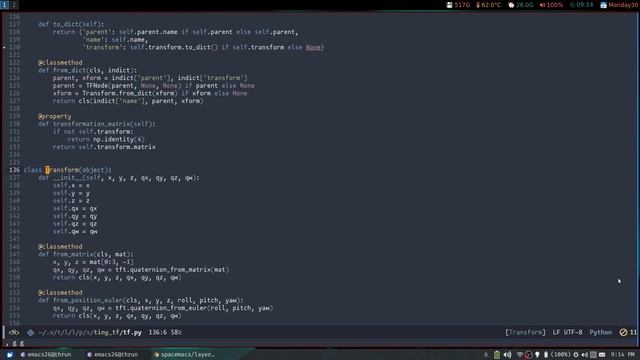The width and height of the screenshot is (640, 360).
Task: Click the 09:14 clock widget in top bar
Action: coord(582,5)
